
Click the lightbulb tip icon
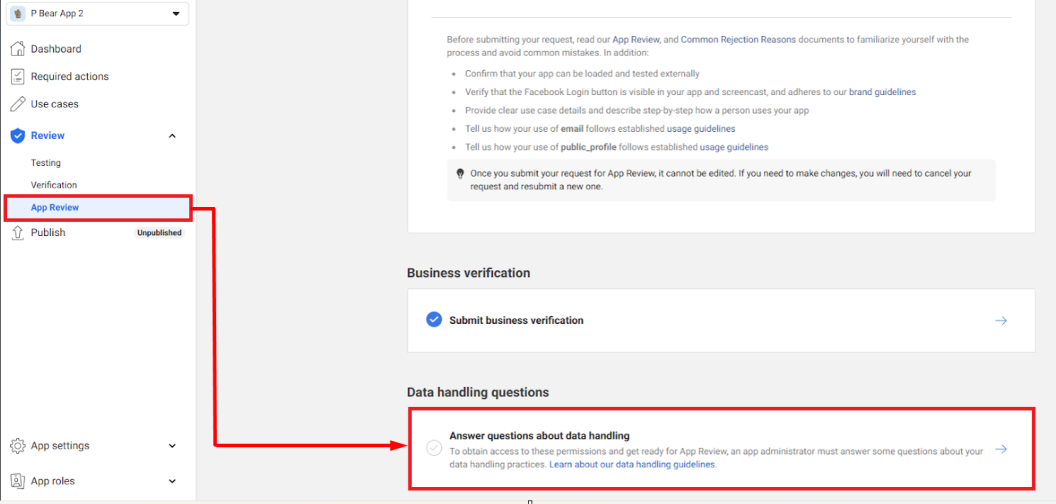[461, 173]
